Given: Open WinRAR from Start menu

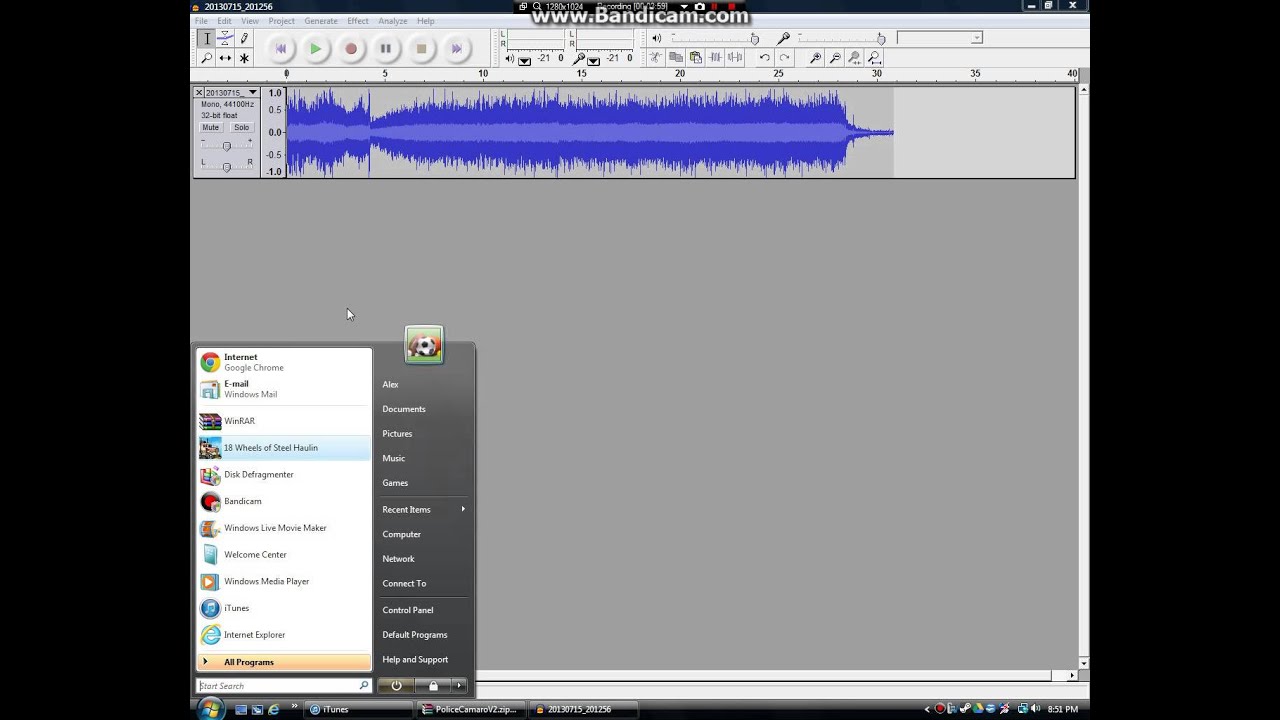Looking at the screenshot, I should coord(284,421).
